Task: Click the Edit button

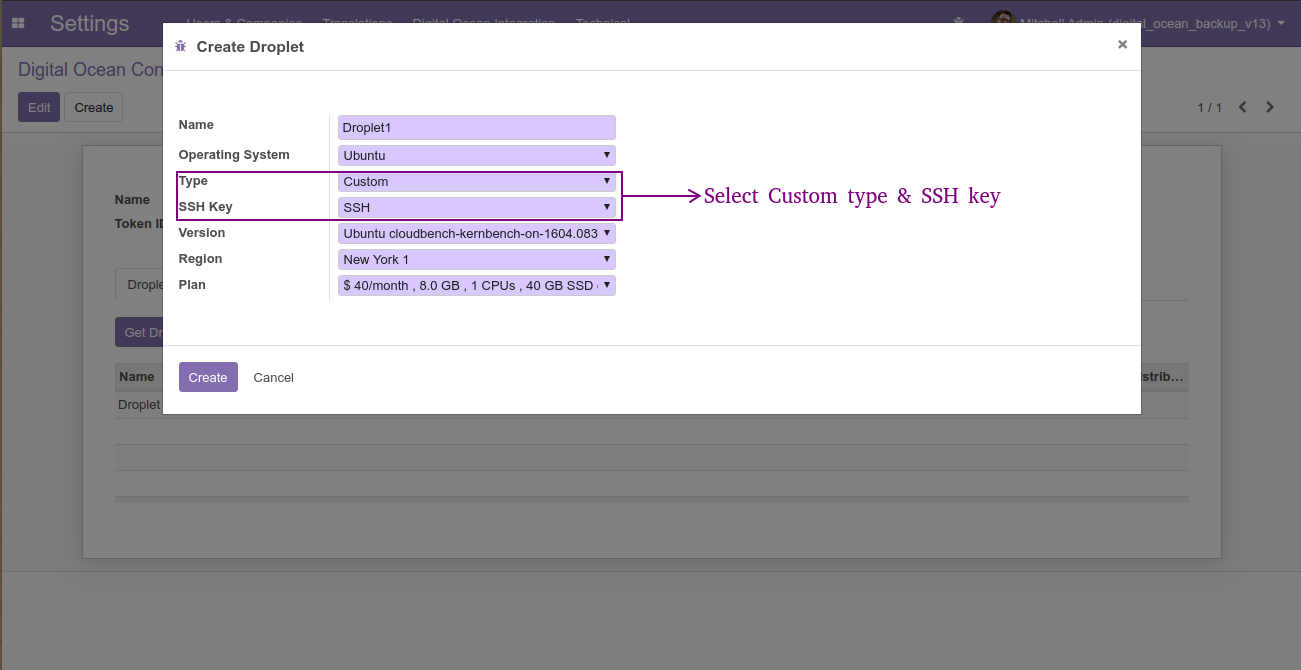Action: tap(39, 107)
